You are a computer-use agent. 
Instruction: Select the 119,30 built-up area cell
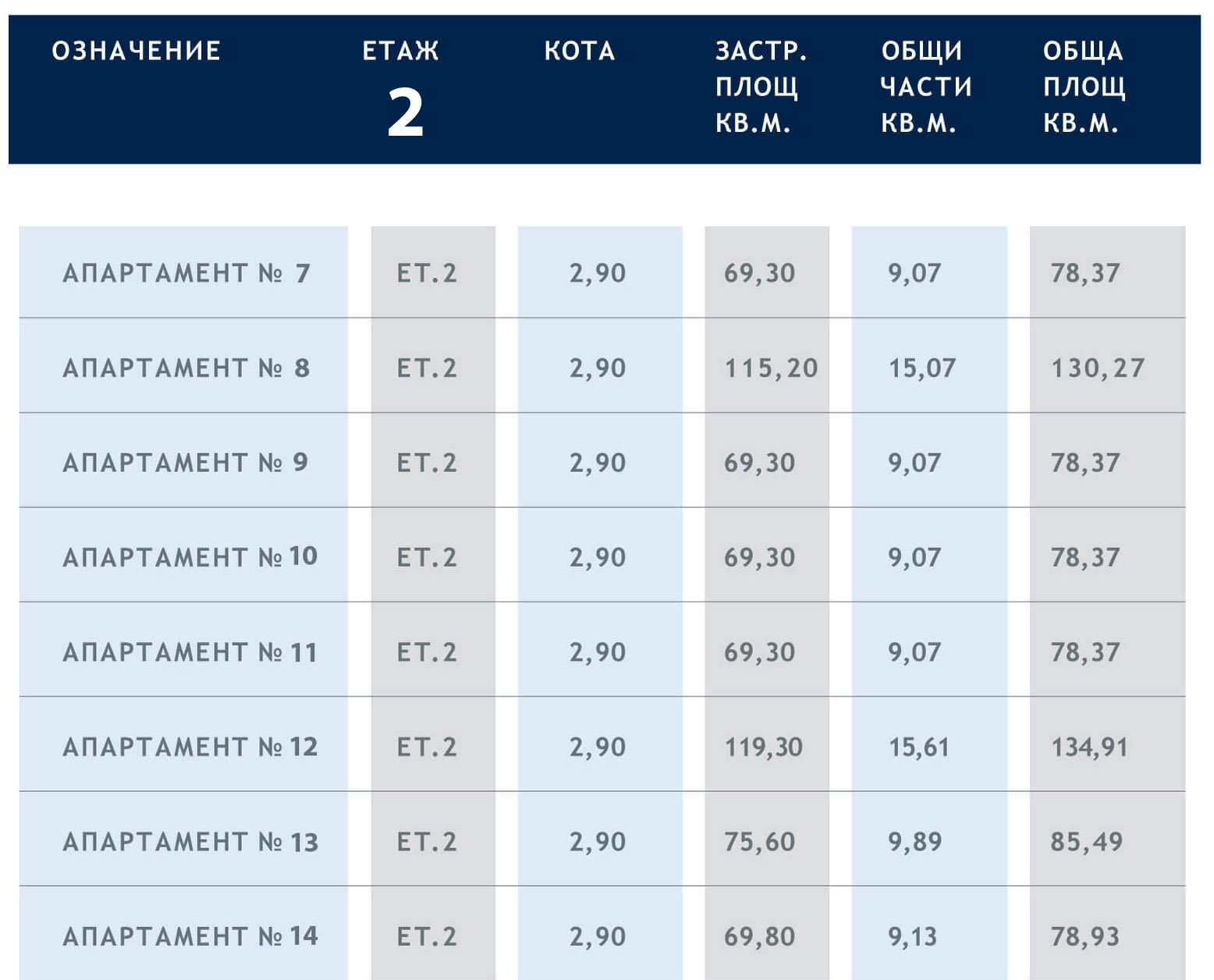[x=763, y=747]
